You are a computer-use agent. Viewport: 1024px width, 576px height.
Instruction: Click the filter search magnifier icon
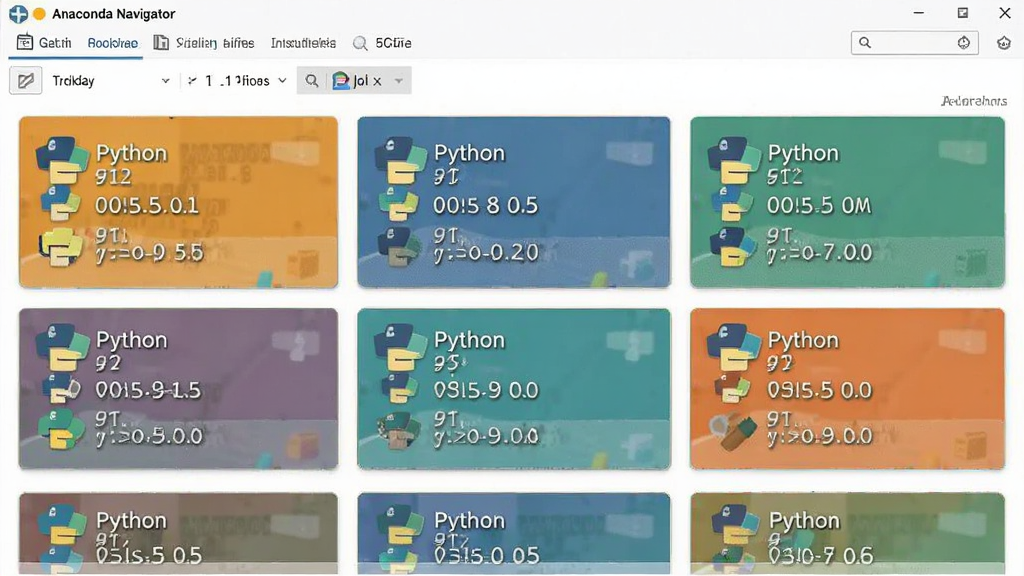pos(312,81)
